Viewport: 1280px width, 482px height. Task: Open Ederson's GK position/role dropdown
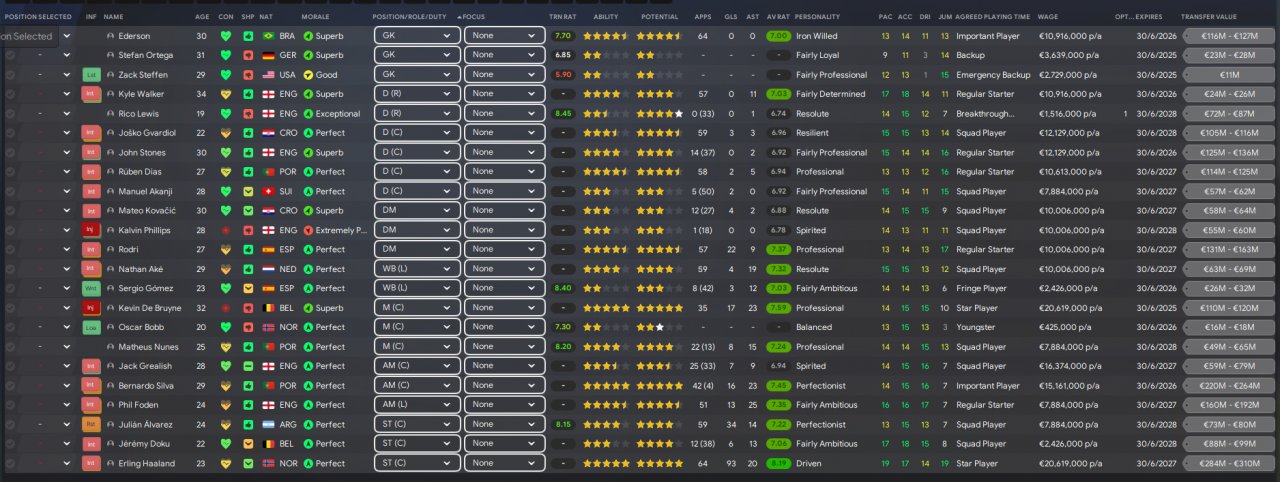coord(417,36)
